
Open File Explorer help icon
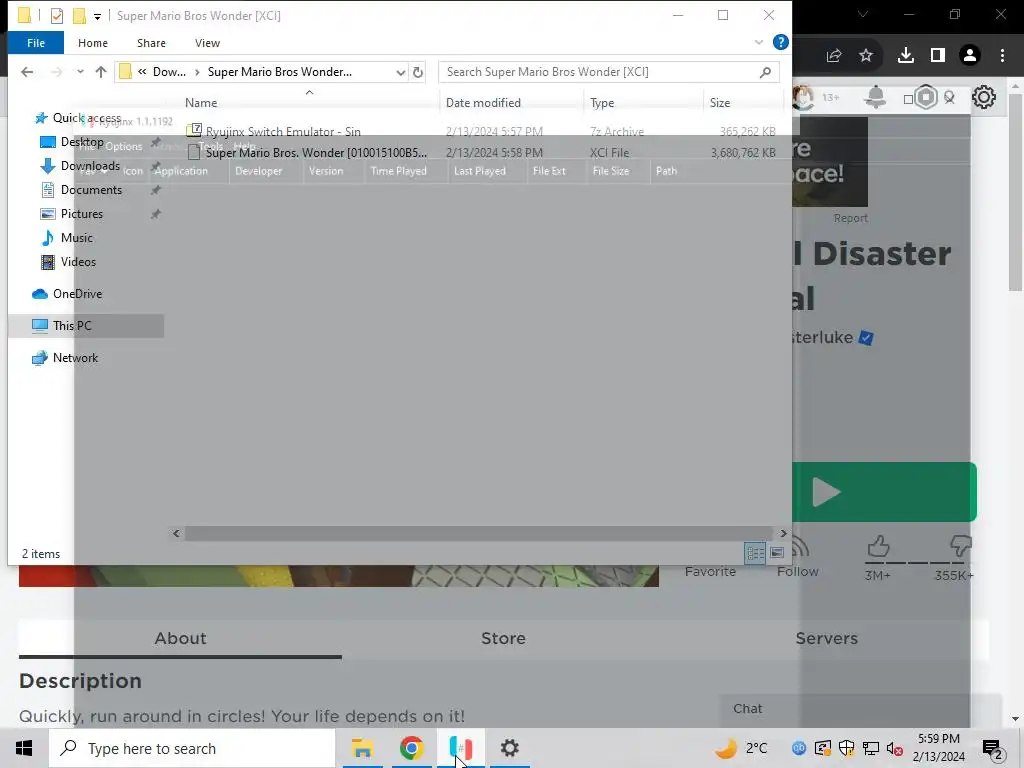click(780, 42)
